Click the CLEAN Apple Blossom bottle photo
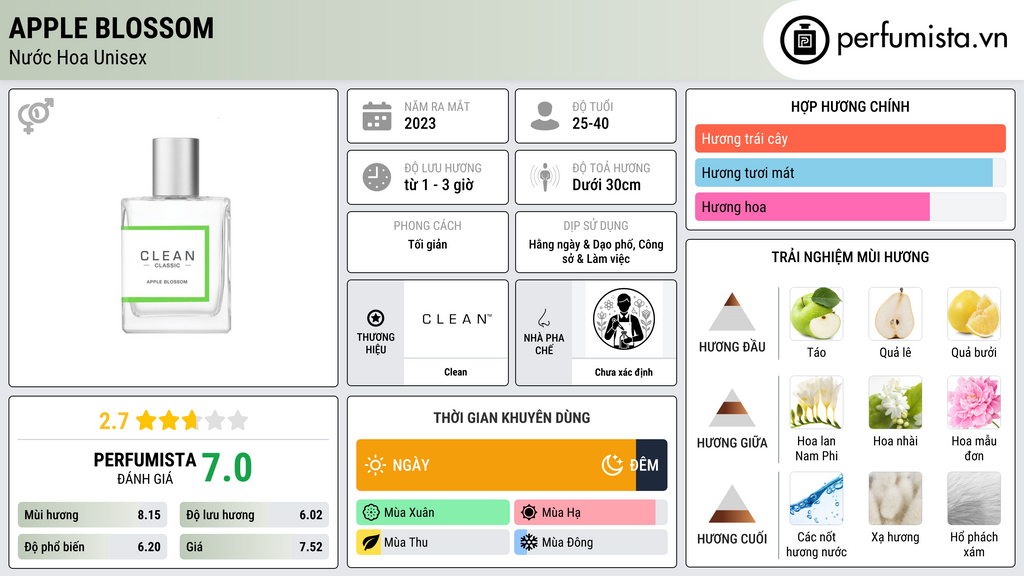This screenshot has height=576, width=1024. coord(175,235)
